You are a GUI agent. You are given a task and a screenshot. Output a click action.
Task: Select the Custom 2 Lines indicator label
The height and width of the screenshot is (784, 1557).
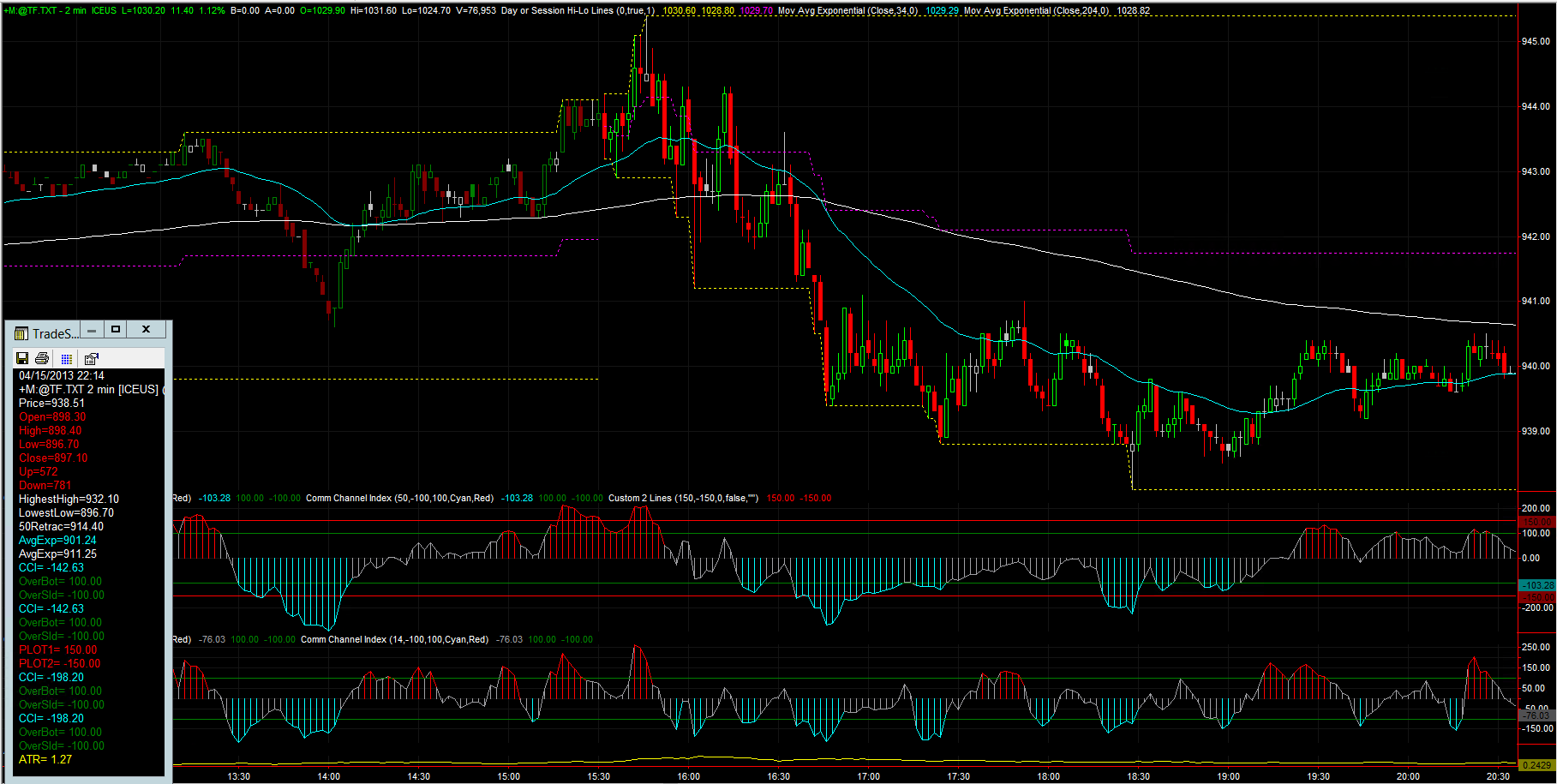683,498
